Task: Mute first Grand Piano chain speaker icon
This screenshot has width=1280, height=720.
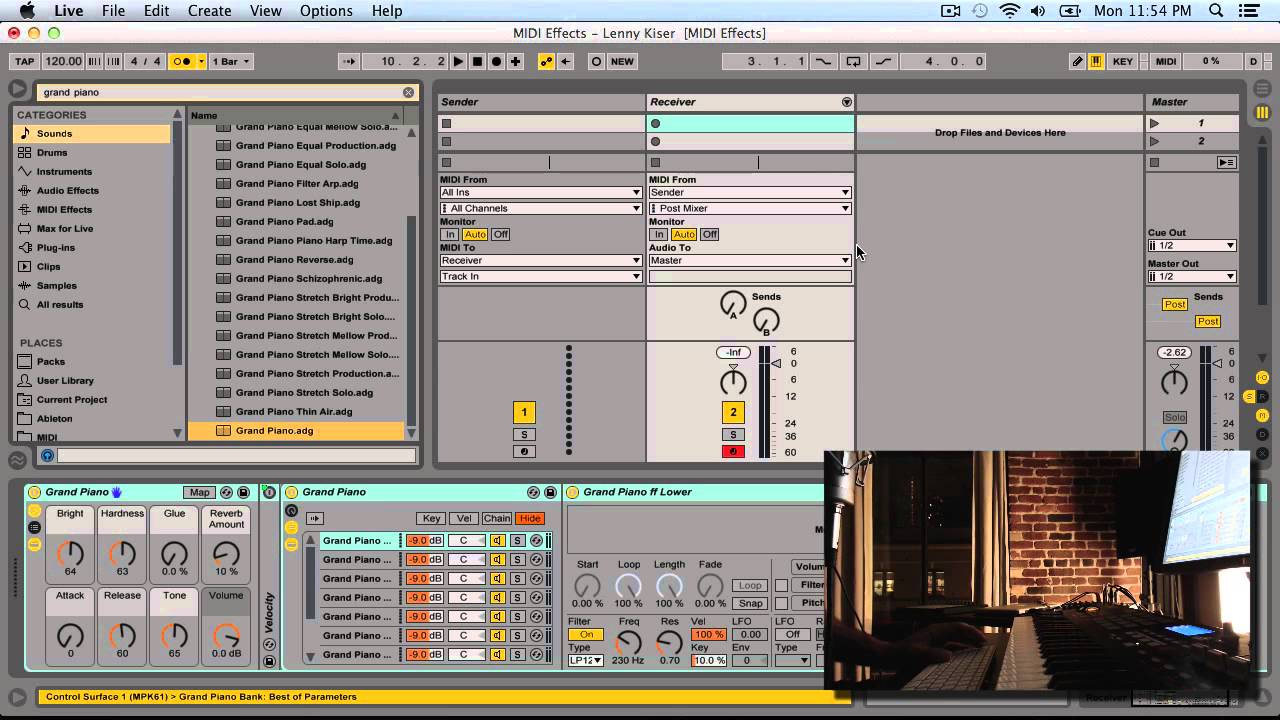Action: point(497,541)
